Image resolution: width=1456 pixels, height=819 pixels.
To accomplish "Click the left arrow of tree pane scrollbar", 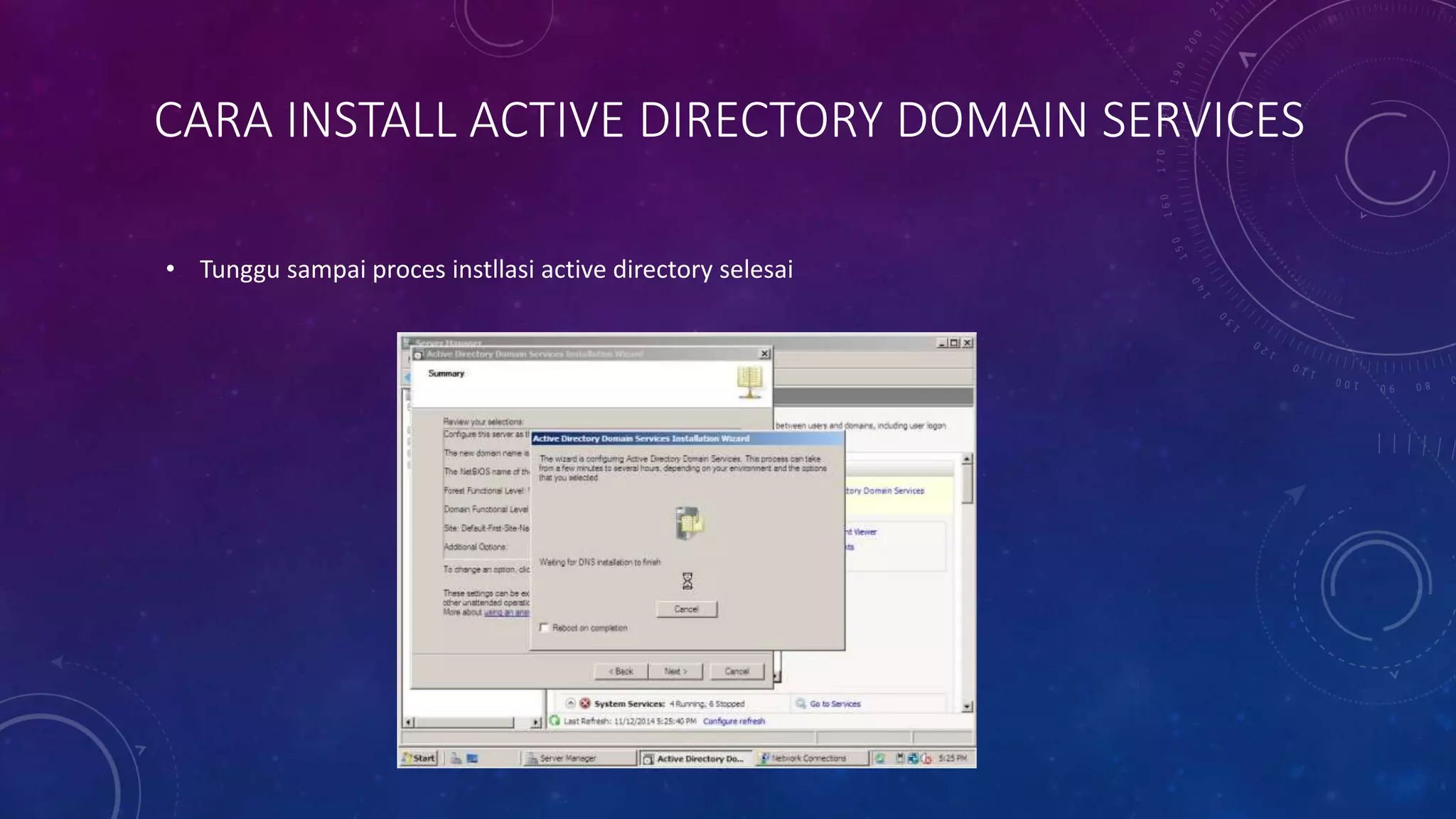I will click(x=408, y=722).
